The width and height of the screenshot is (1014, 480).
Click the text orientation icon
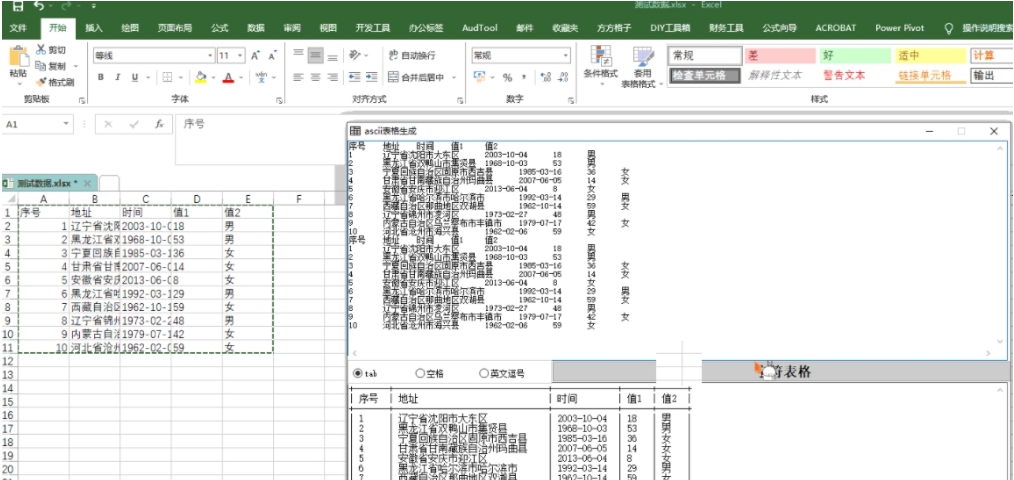354,56
